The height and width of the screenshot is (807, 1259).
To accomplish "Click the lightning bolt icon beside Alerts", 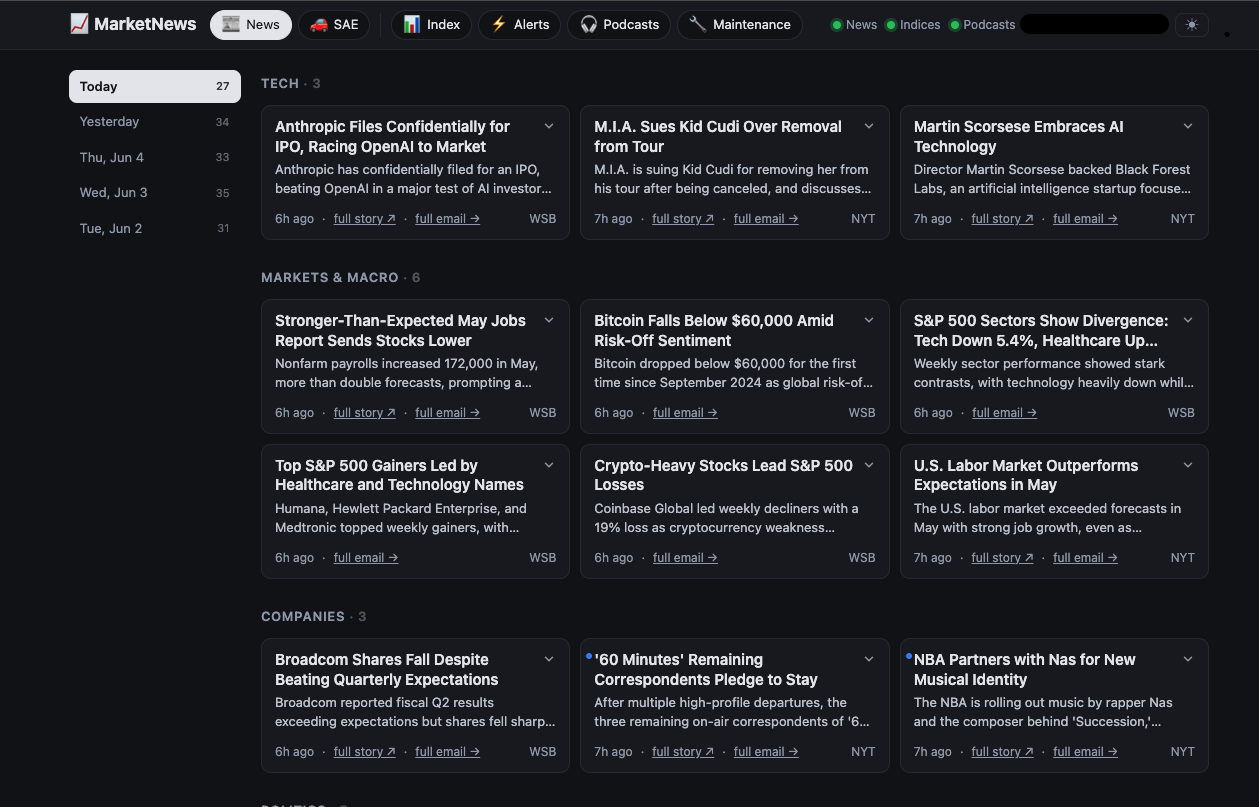I will [x=499, y=24].
